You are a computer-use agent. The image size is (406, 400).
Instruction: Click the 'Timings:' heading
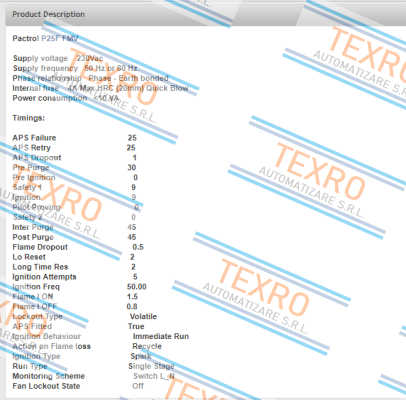point(28,118)
